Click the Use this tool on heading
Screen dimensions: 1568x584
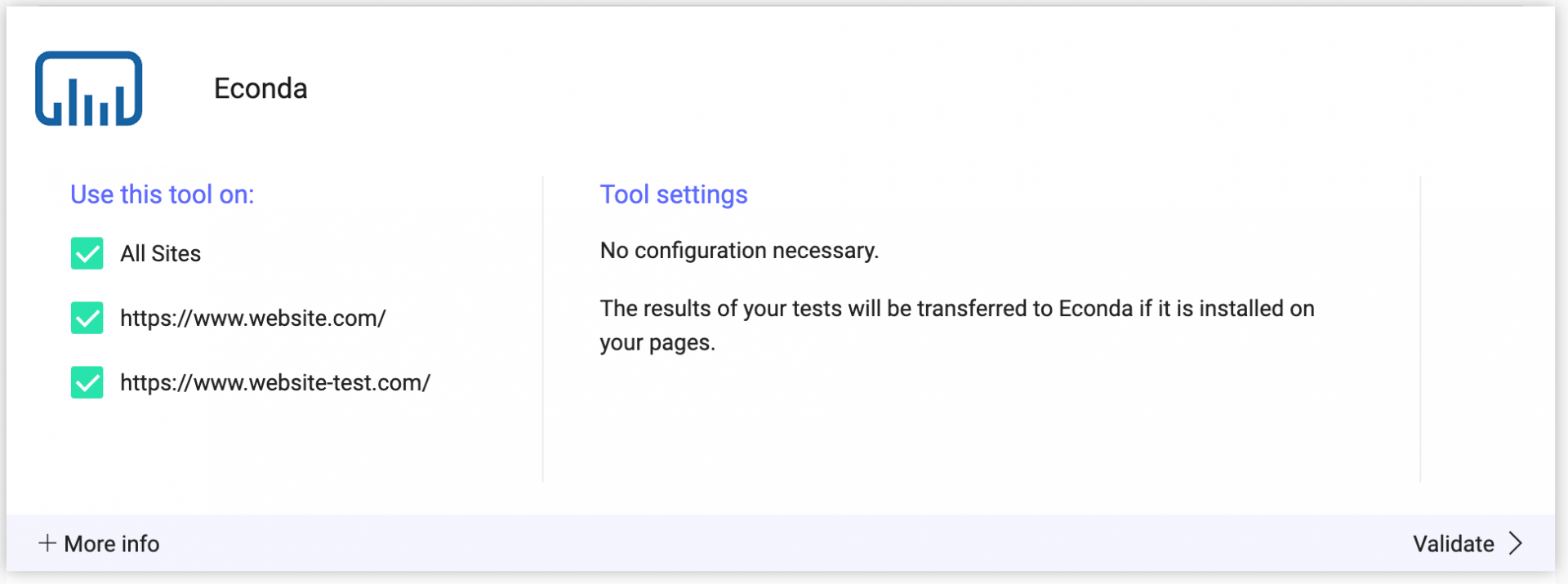click(x=163, y=194)
